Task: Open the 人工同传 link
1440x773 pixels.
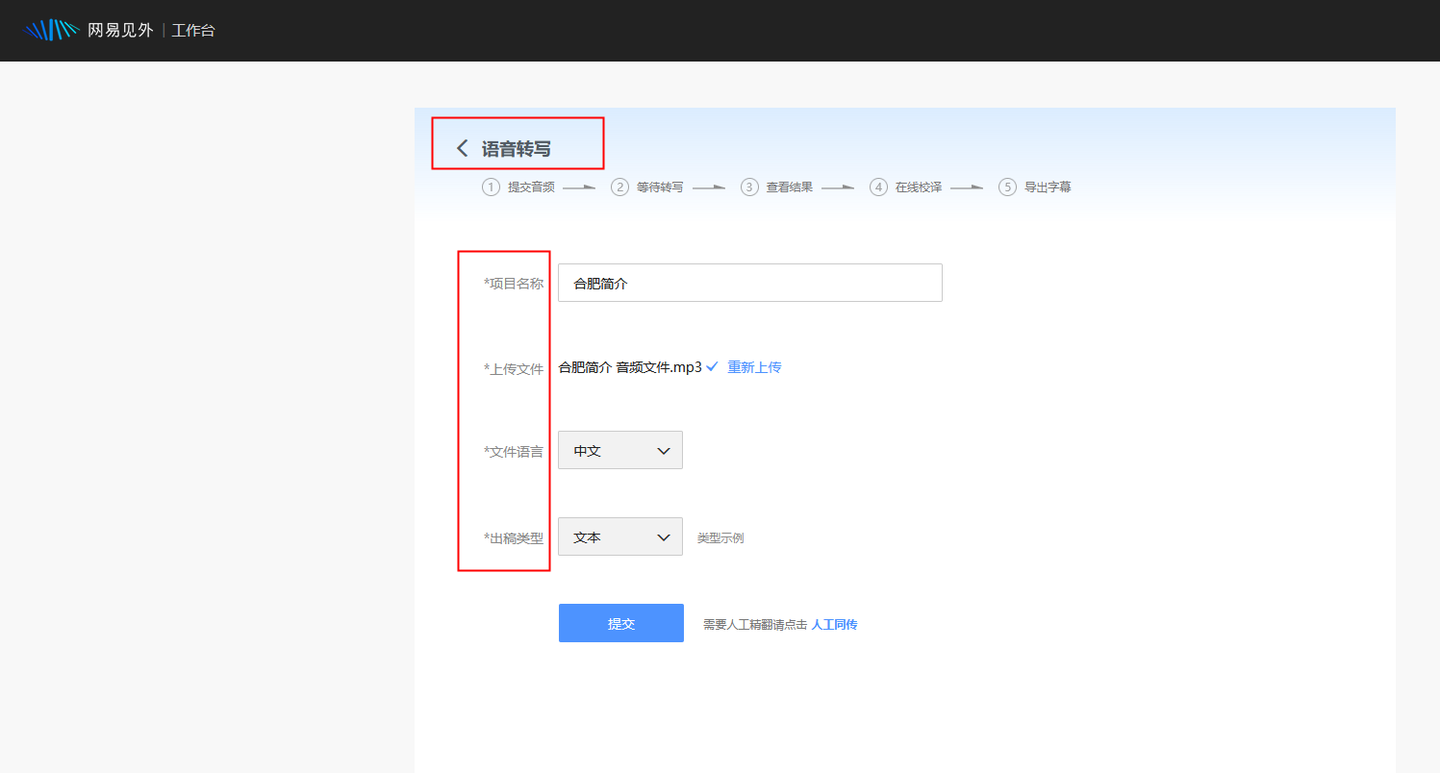Action: pos(834,624)
